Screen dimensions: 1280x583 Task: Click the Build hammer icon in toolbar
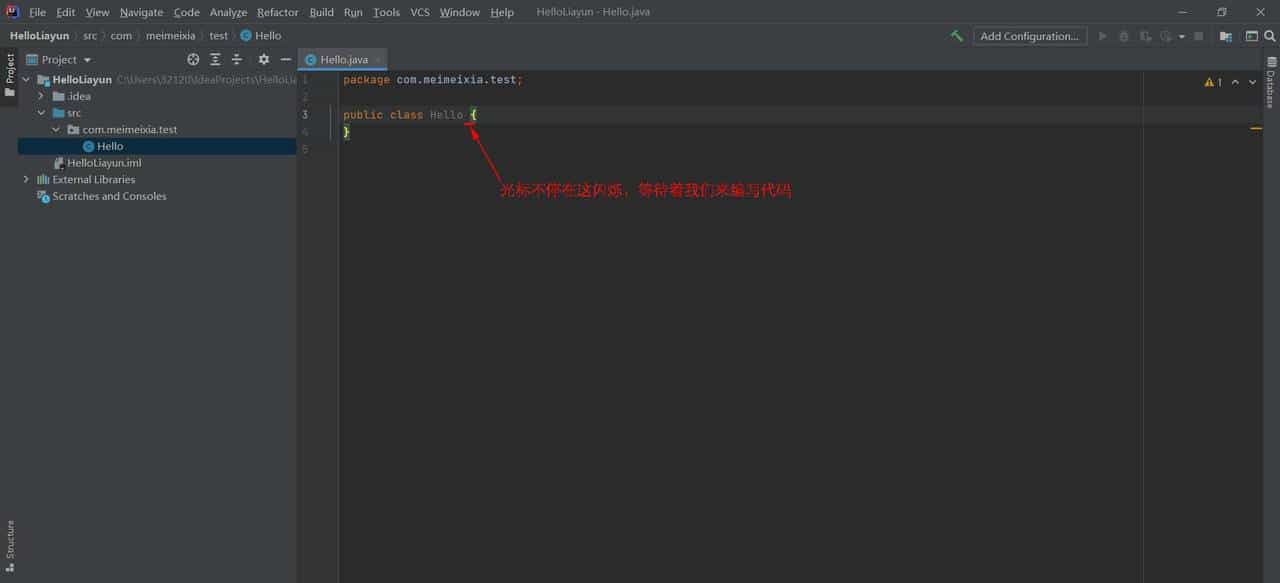point(956,35)
